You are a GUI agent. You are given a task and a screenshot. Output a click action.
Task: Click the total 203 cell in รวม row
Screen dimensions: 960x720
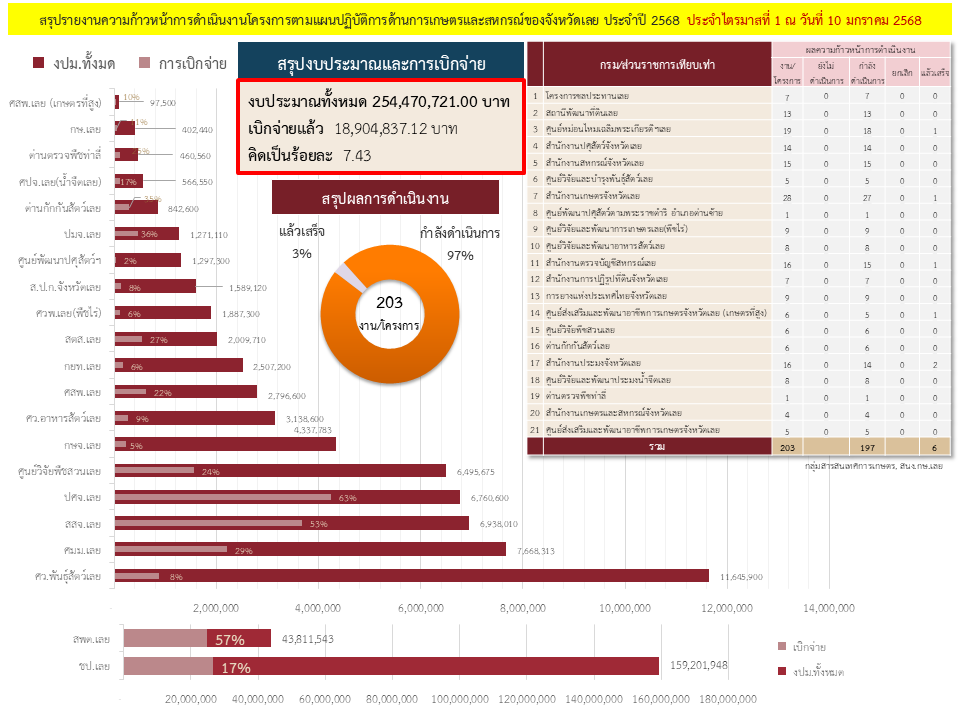click(787, 448)
